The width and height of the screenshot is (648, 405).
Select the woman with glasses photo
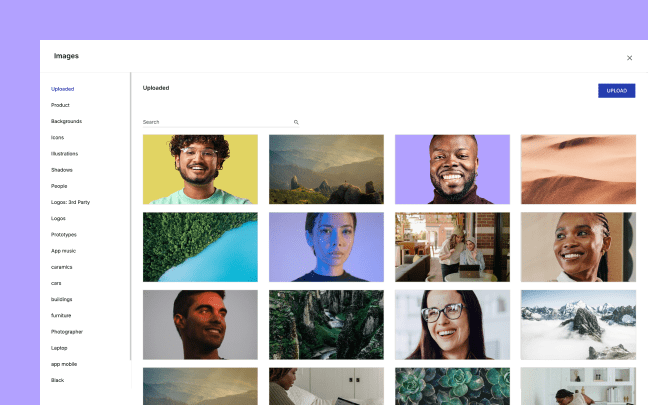click(x=452, y=324)
